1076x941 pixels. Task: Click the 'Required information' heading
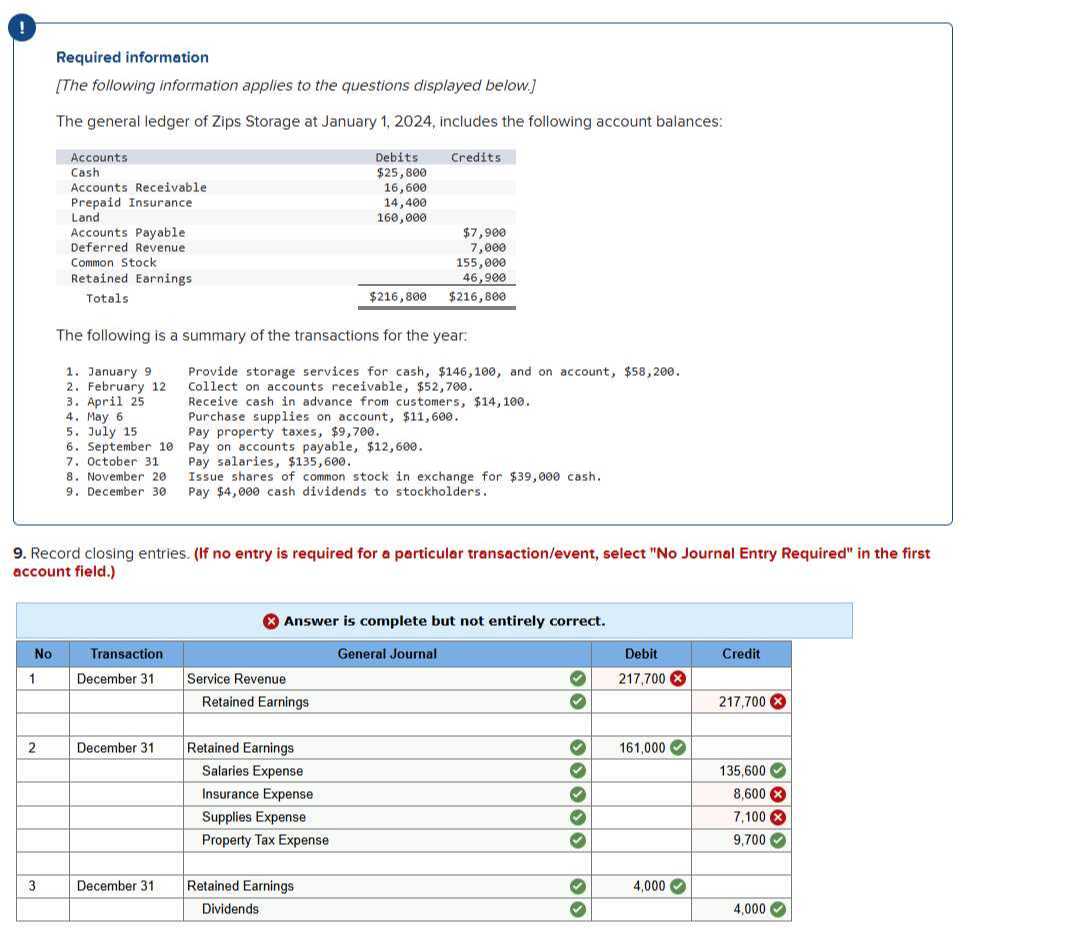coord(132,58)
